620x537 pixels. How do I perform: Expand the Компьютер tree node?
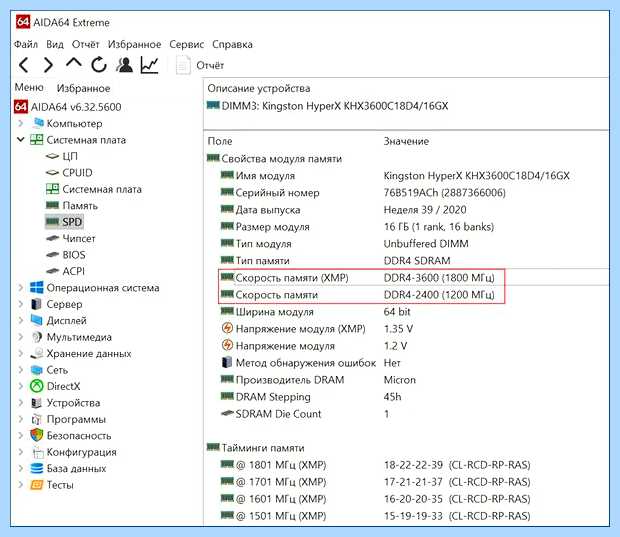tap(21, 123)
